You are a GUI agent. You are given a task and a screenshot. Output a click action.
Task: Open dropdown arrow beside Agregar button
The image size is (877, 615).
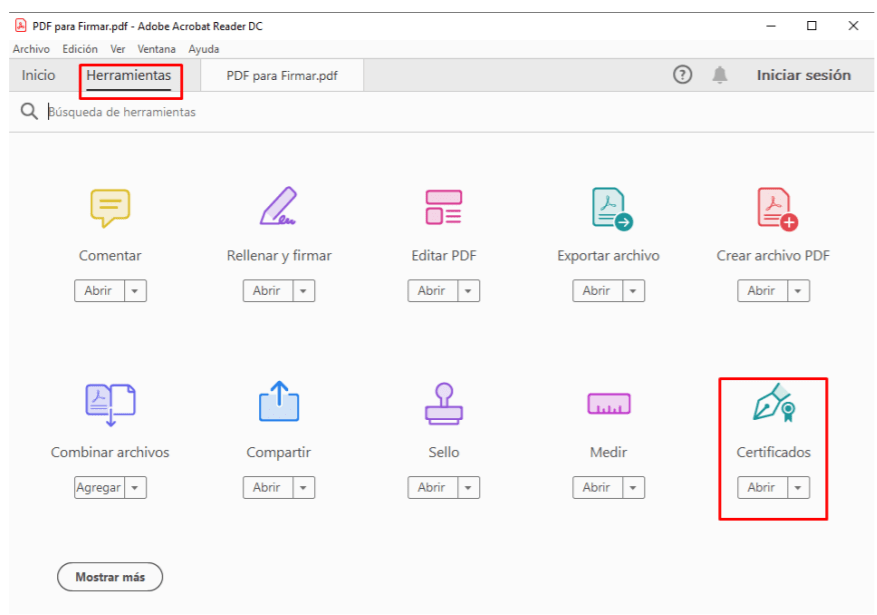(136, 488)
